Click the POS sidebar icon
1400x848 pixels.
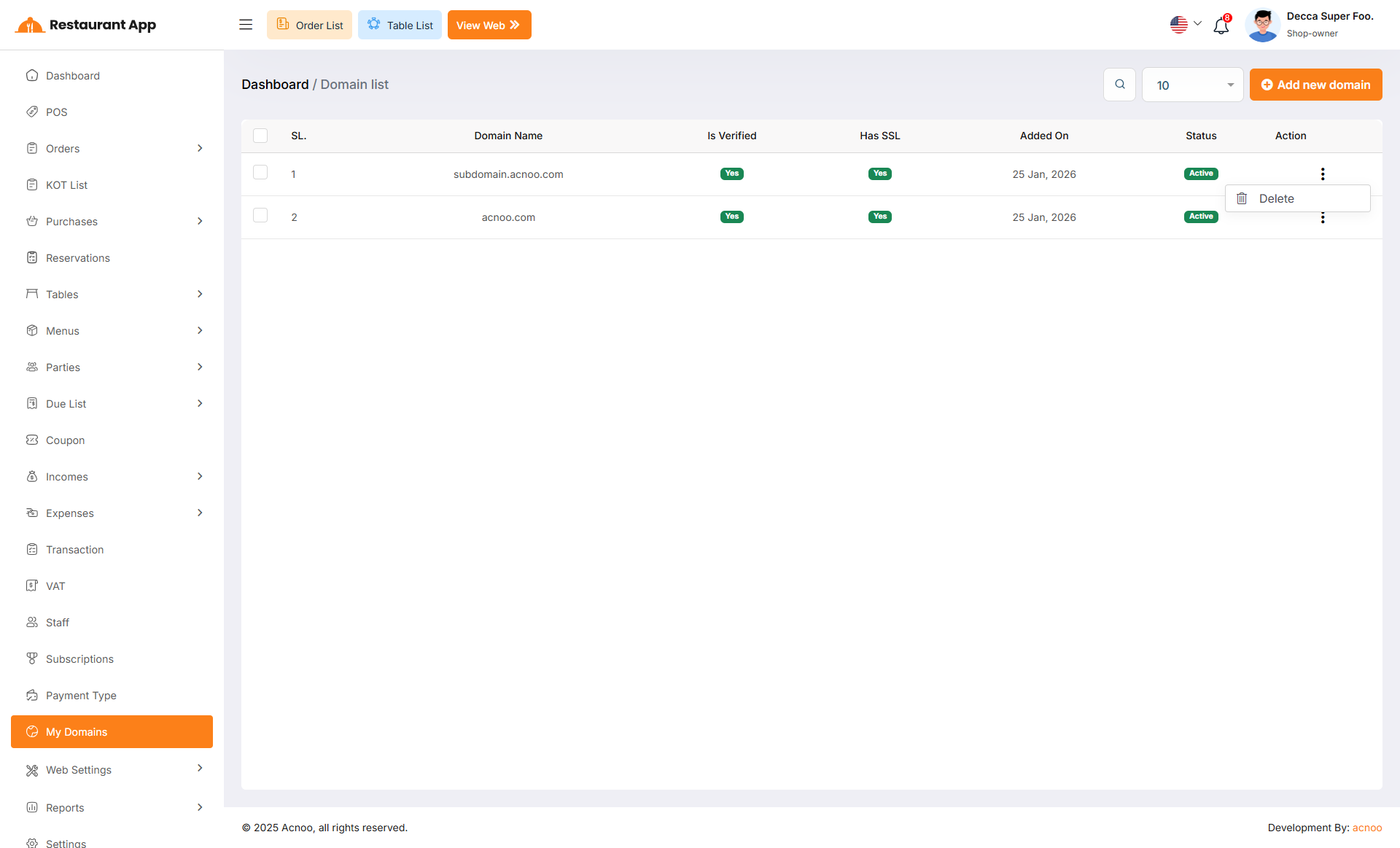32,112
